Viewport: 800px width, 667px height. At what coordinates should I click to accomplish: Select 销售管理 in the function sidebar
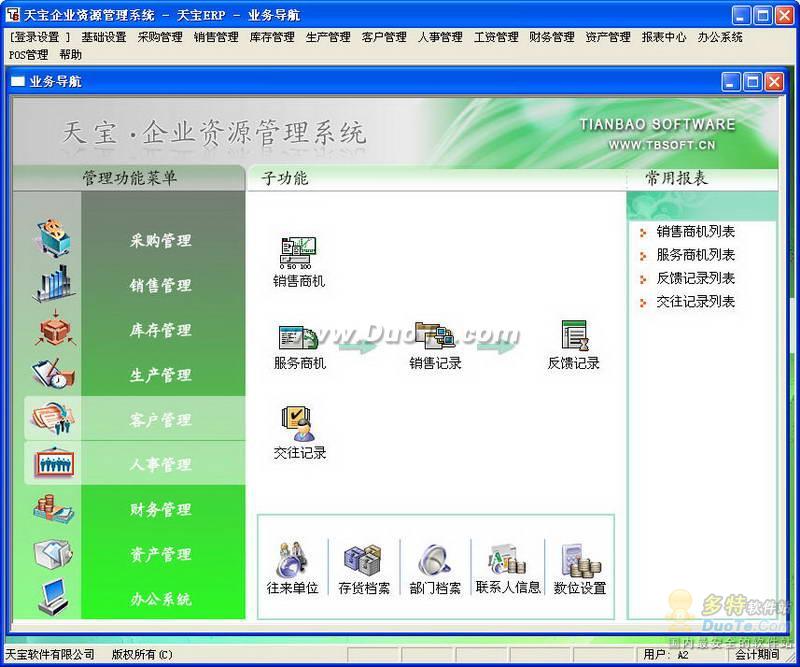point(161,285)
